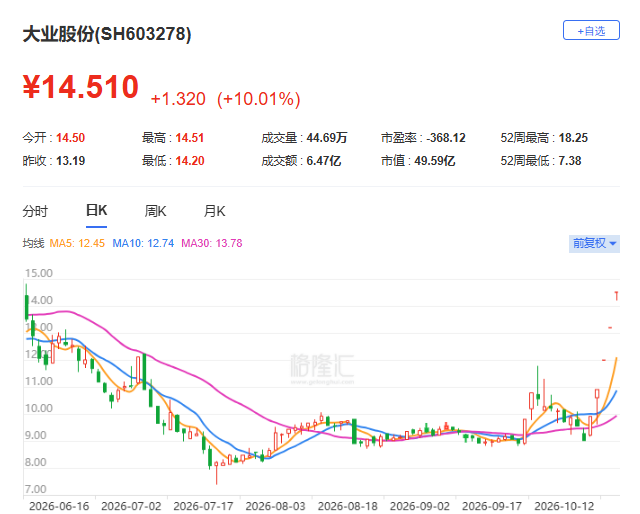Click the 7.00 price axis label

pos(36,489)
